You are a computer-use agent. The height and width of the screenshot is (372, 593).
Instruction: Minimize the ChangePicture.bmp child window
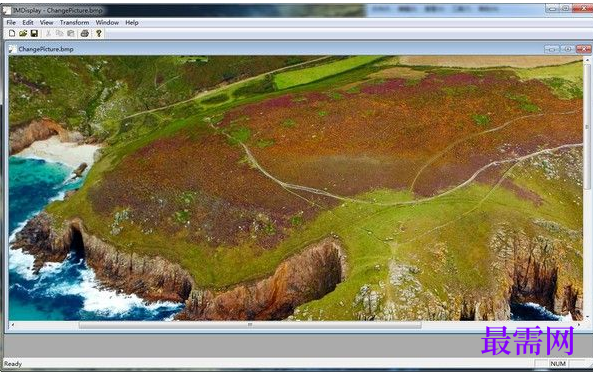coord(552,49)
